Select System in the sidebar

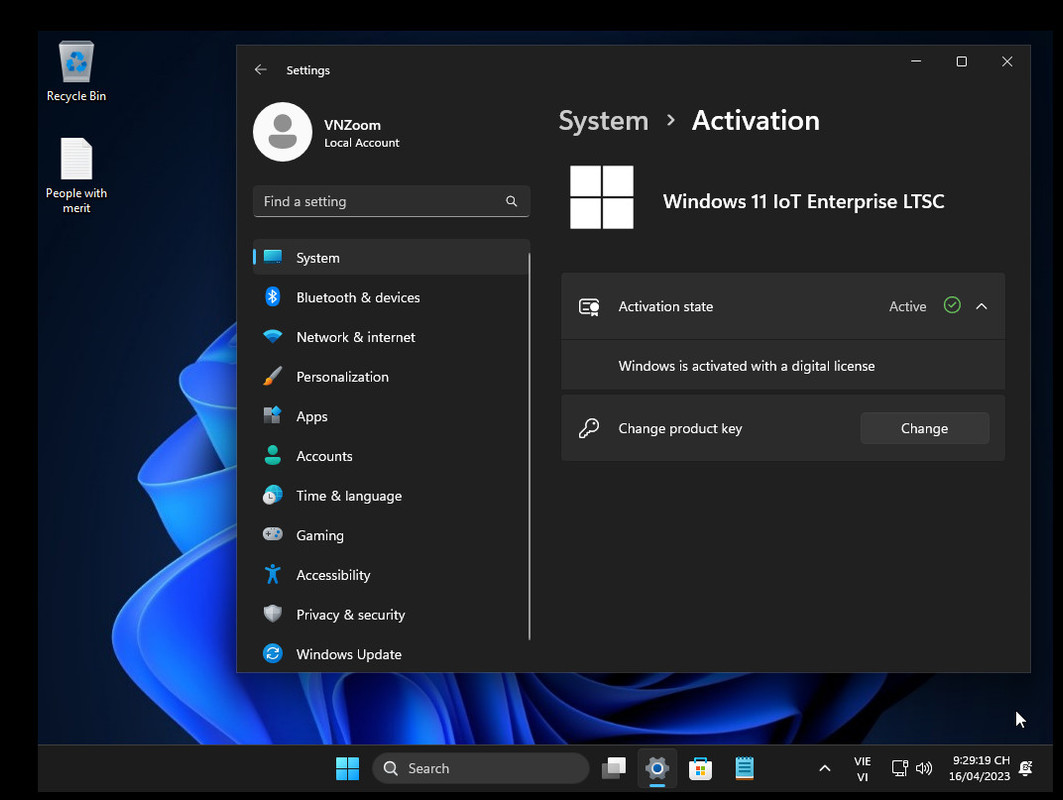391,258
